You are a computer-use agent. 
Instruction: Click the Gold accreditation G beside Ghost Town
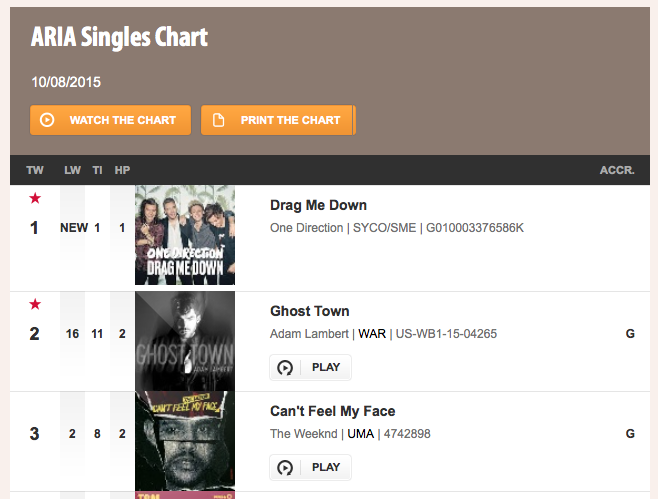tap(630, 334)
